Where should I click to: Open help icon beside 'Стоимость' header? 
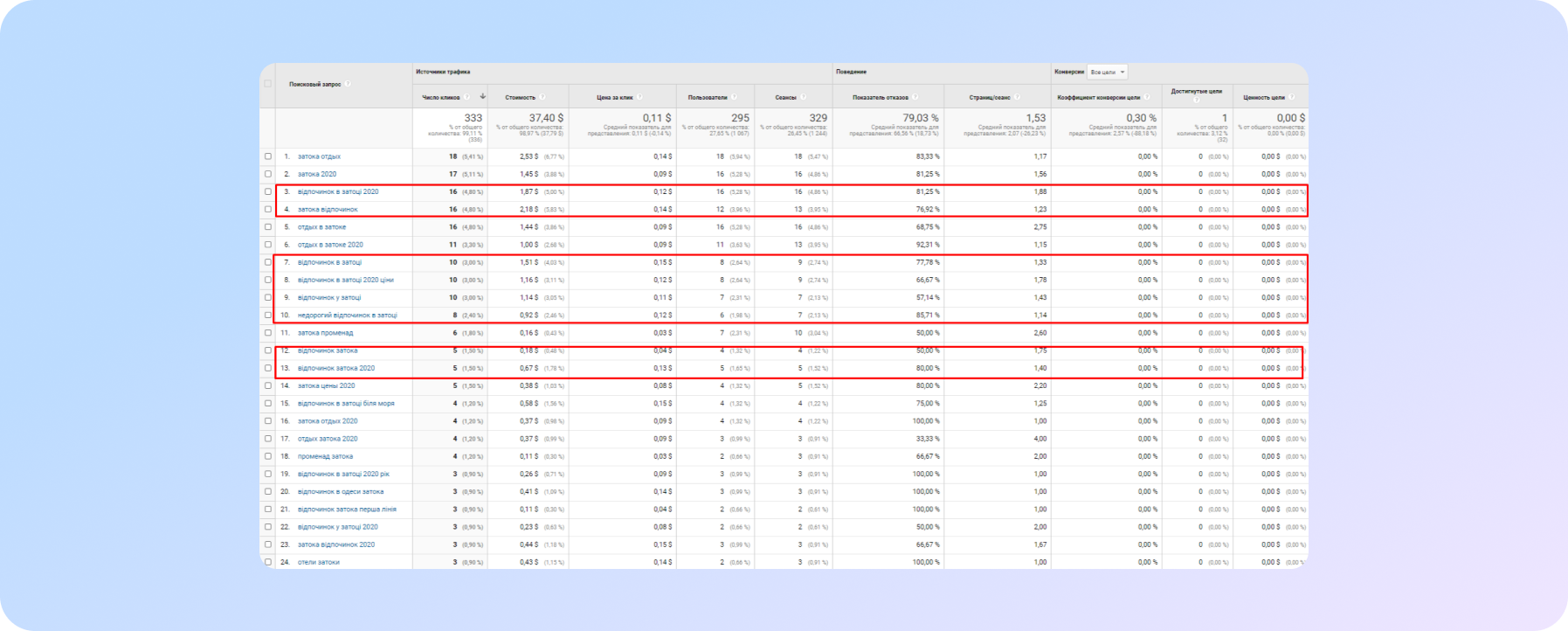coord(542,97)
